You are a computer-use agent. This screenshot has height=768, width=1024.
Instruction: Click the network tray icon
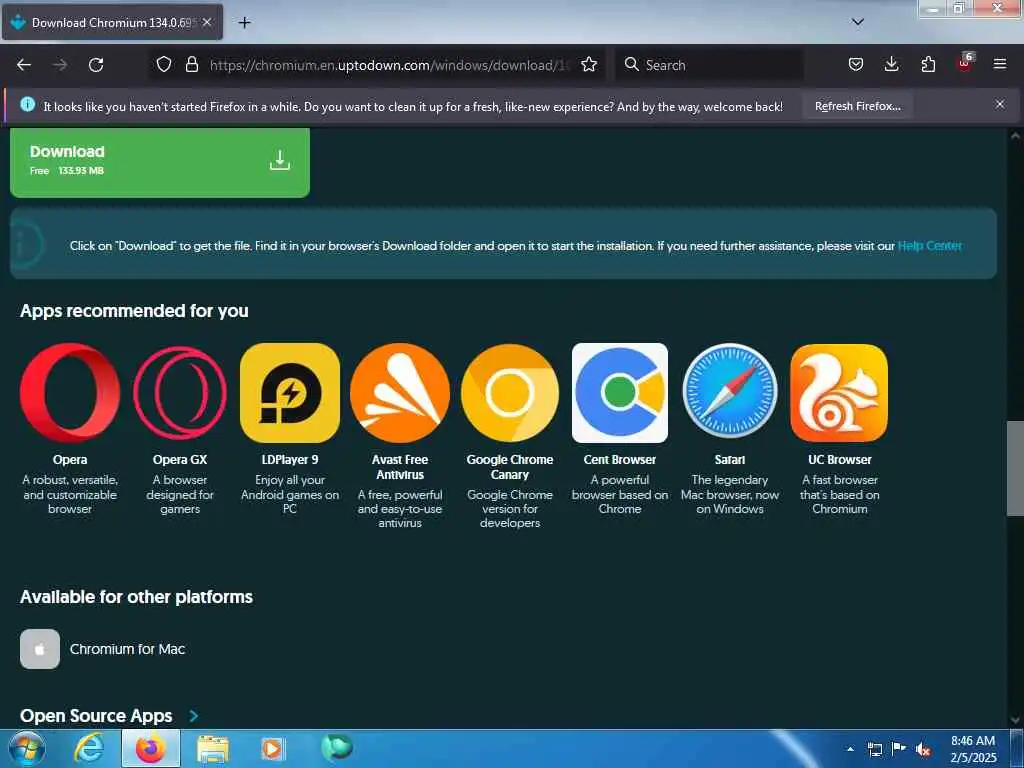click(874, 750)
